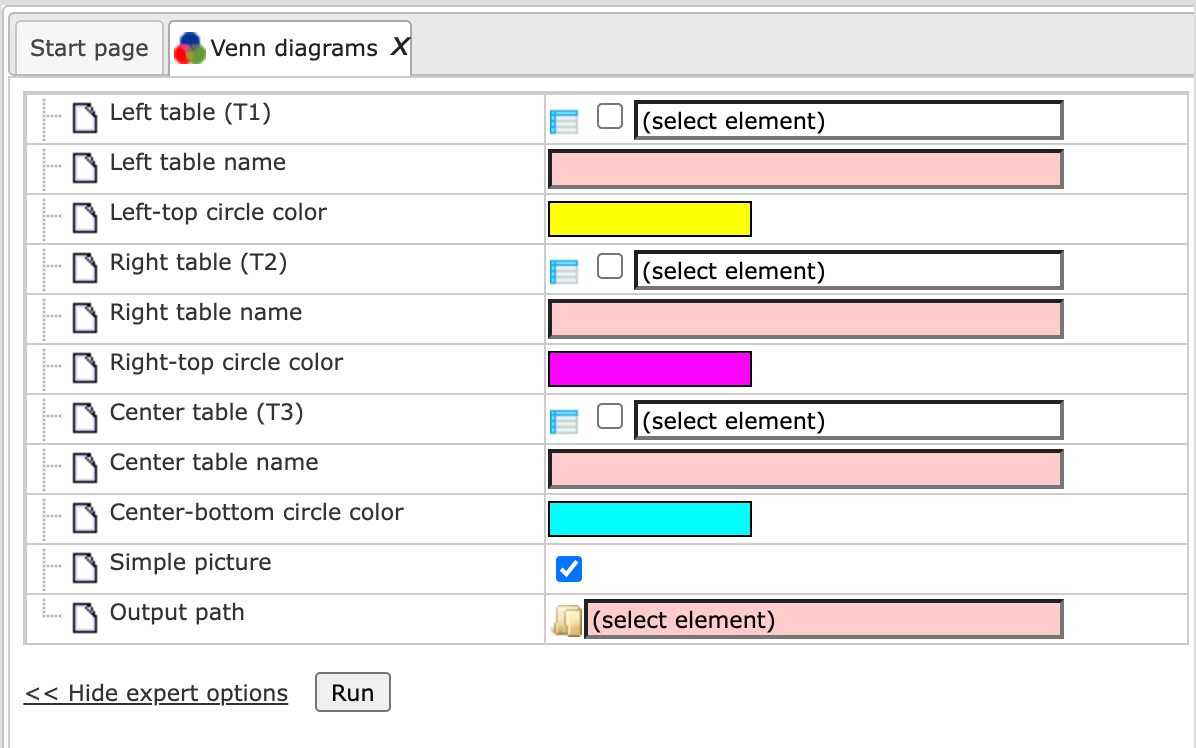Select the Left table name label
The image size is (1196, 748).
198,162
